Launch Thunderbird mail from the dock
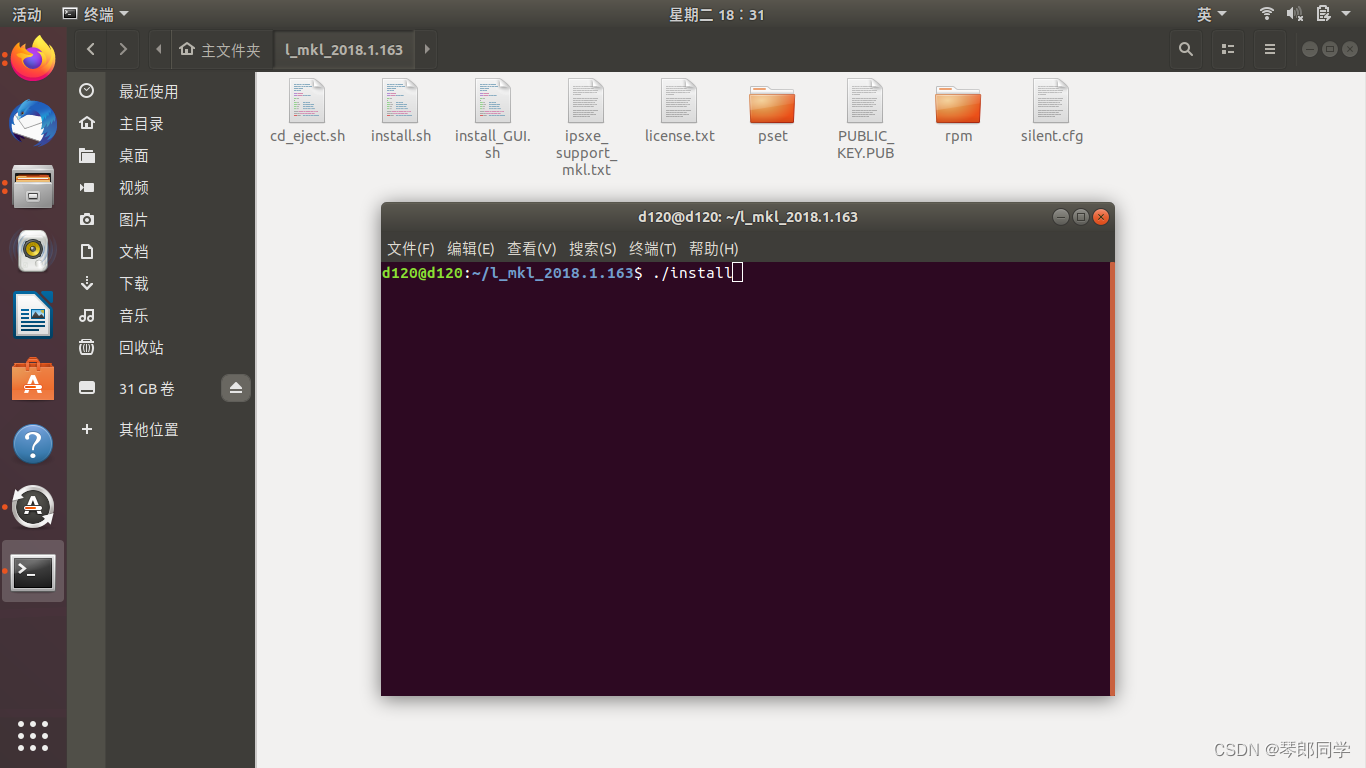The image size is (1366, 768). click(33, 123)
